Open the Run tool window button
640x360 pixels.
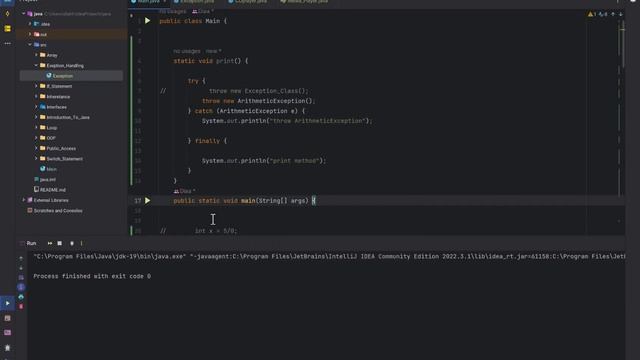(7, 303)
